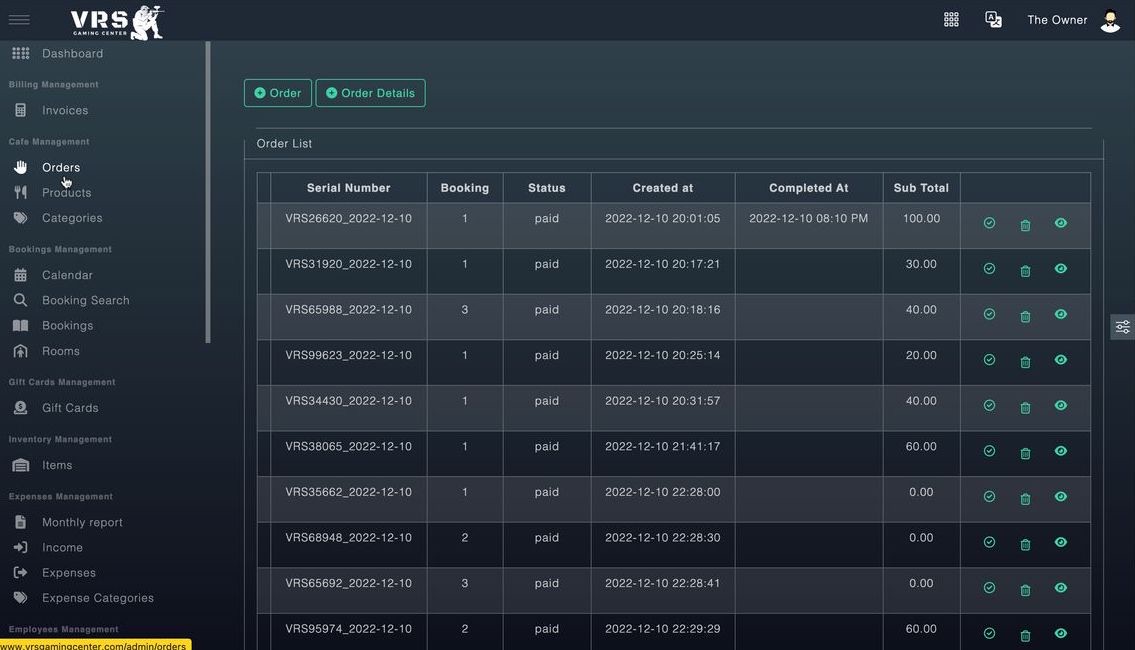
Task: Click the sidebar vertical scrollbar
Action: pos(208,192)
